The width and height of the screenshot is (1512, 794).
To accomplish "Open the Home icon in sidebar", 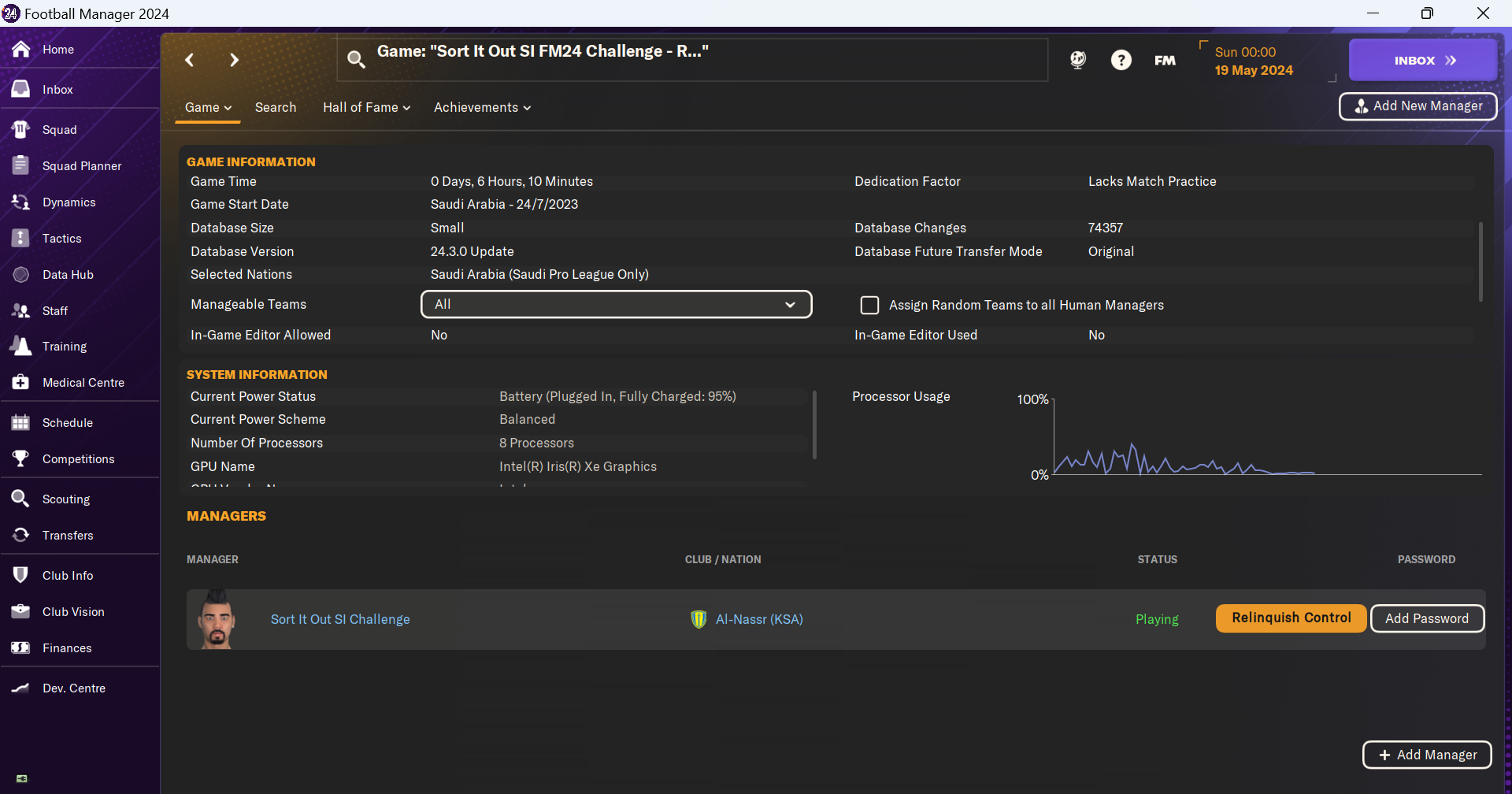I will click(x=21, y=49).
